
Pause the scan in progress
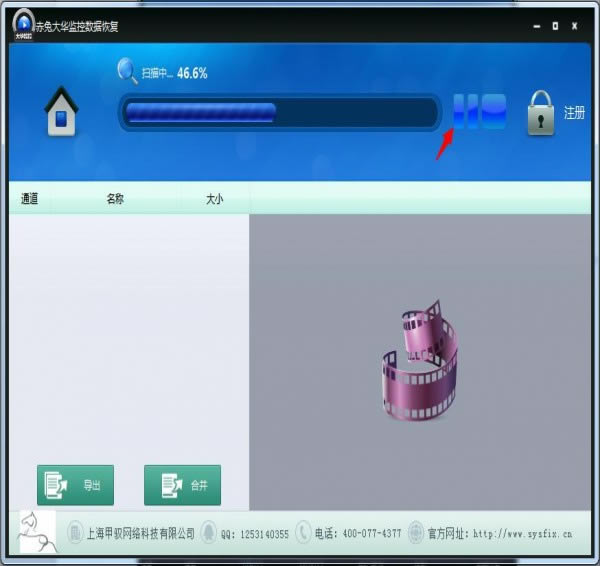pyautogui.click(x=466, y=112)
